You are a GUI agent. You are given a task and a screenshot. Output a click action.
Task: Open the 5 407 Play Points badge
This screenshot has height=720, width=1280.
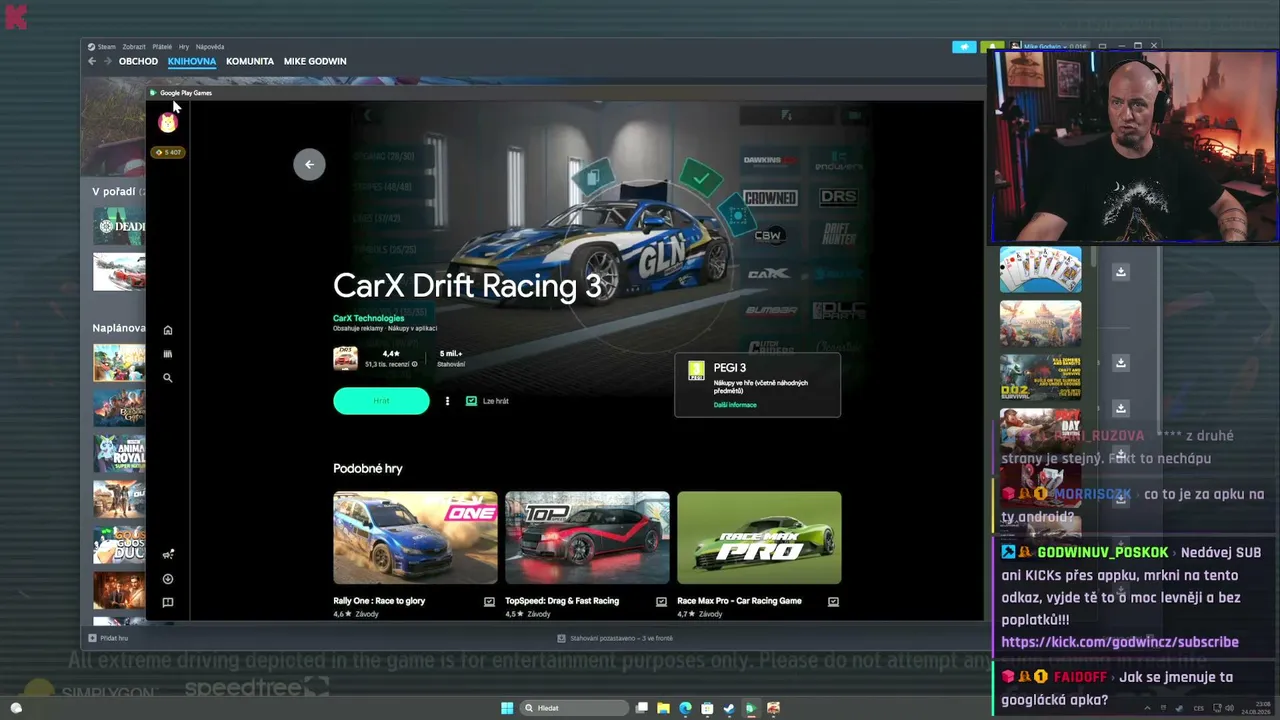point(167,152)
